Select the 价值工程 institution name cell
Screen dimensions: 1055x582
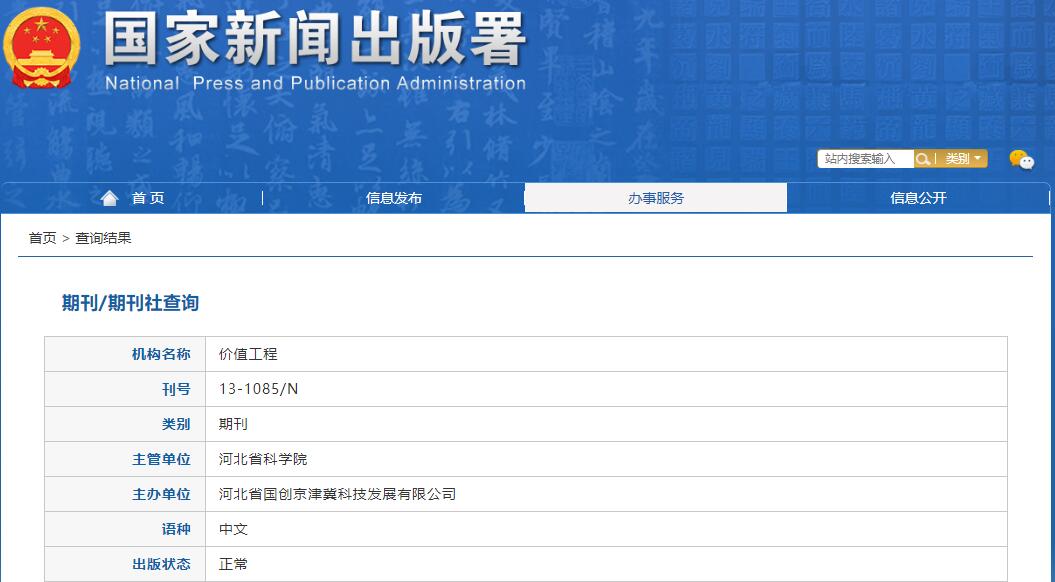tap(248, 354)
